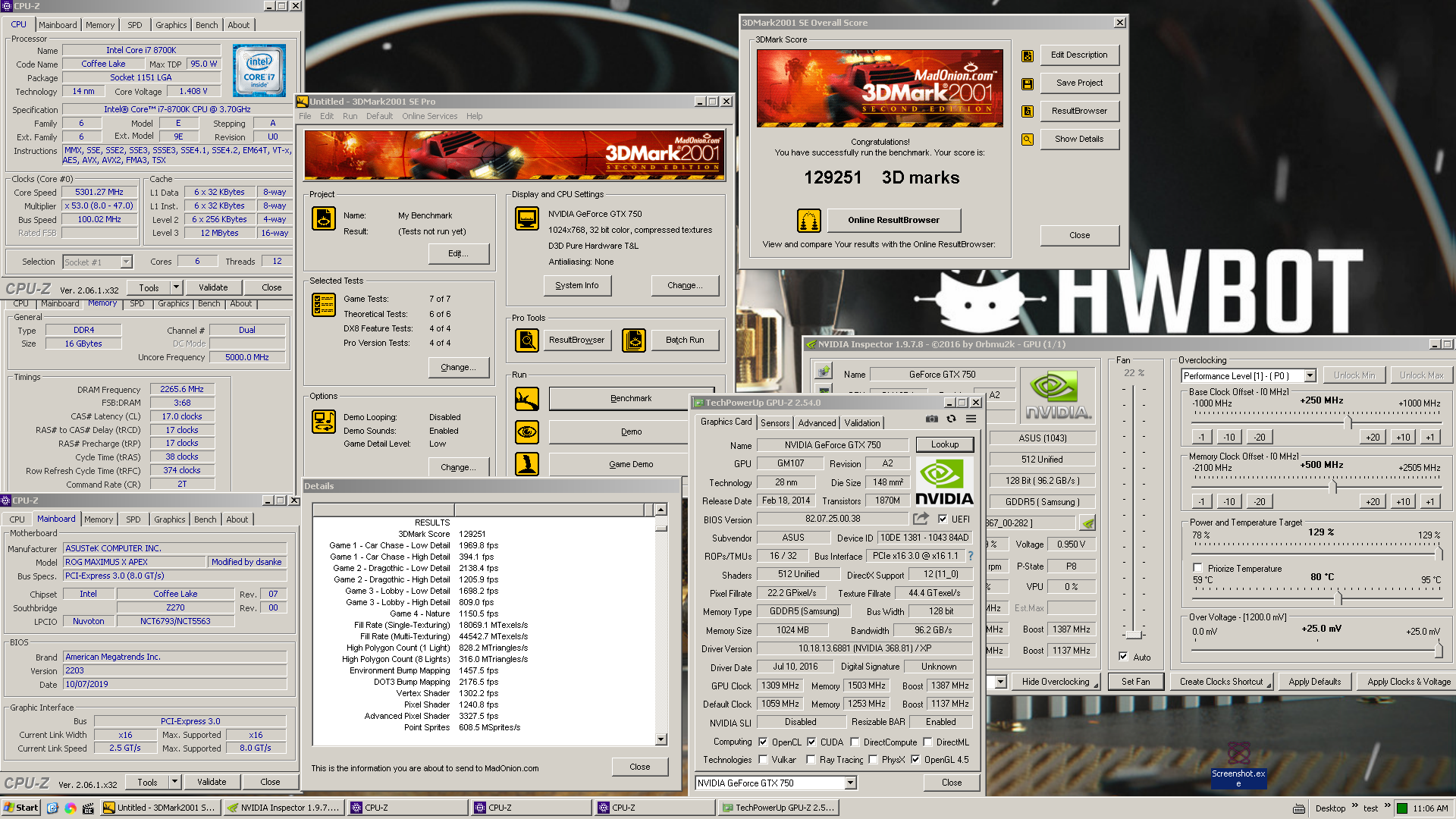The height and width of the screenshot is (819, 1456).
Task: Toggle the OpenCL checkbox
Action: (764, 742)
